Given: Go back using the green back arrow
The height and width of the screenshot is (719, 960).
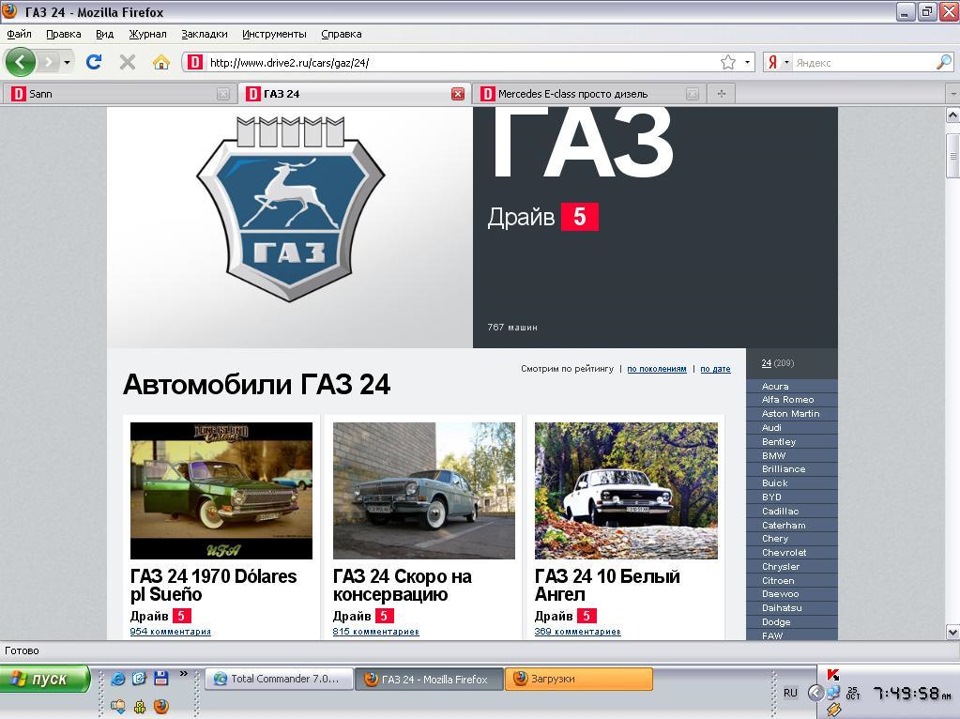Looking at the screenshot, I should (x=20, y=62).
